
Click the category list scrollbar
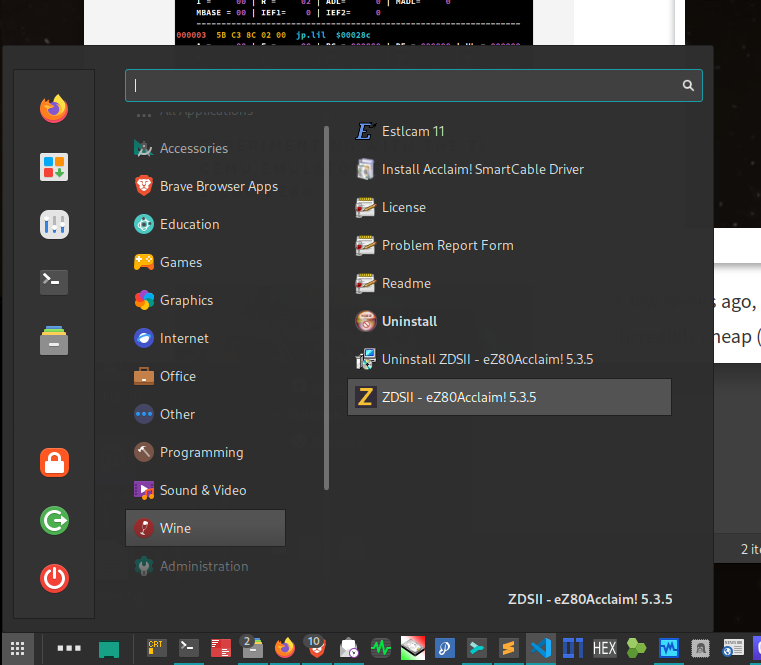[x=326, y=308]
